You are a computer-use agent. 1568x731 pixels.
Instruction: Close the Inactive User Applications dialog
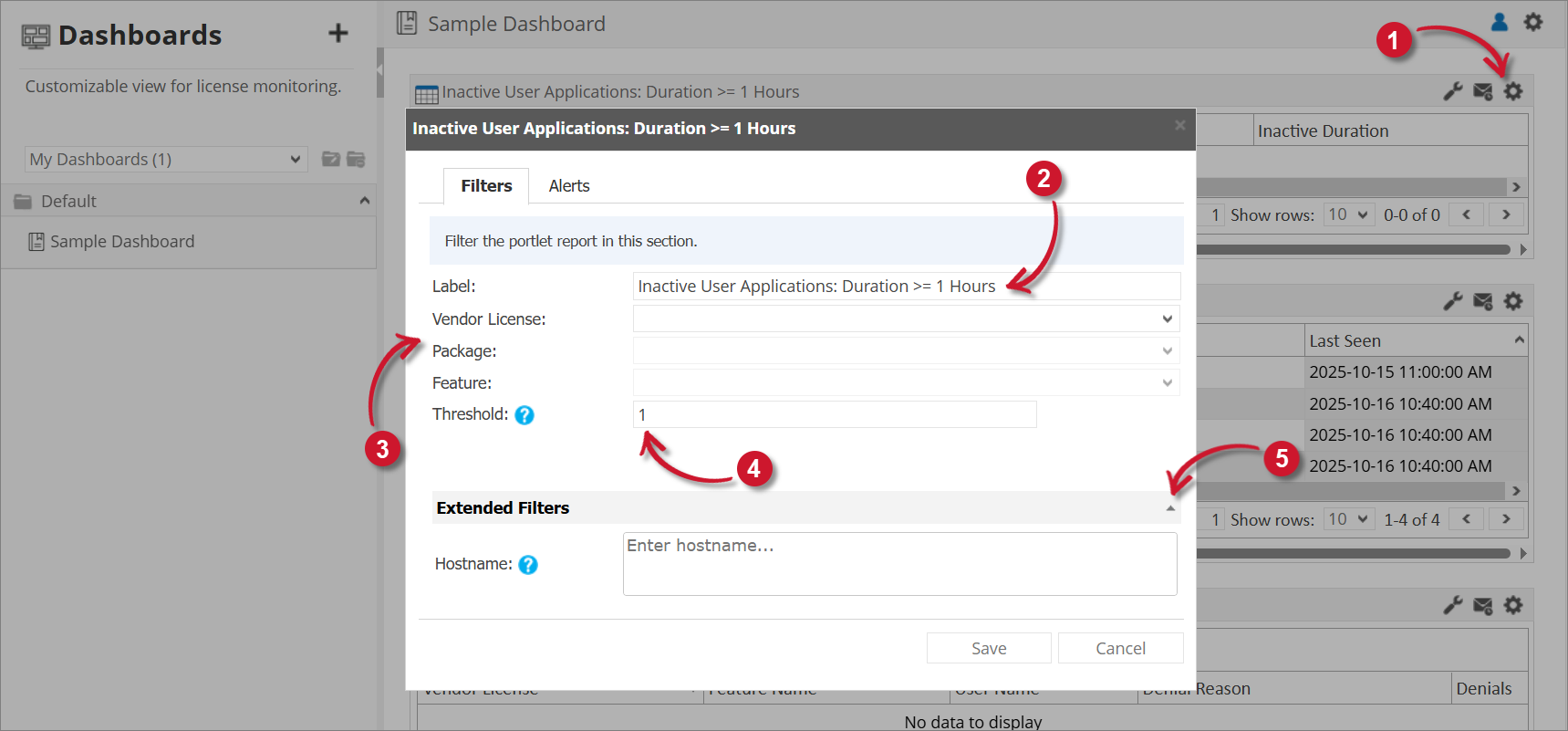tap(1180, 125)
